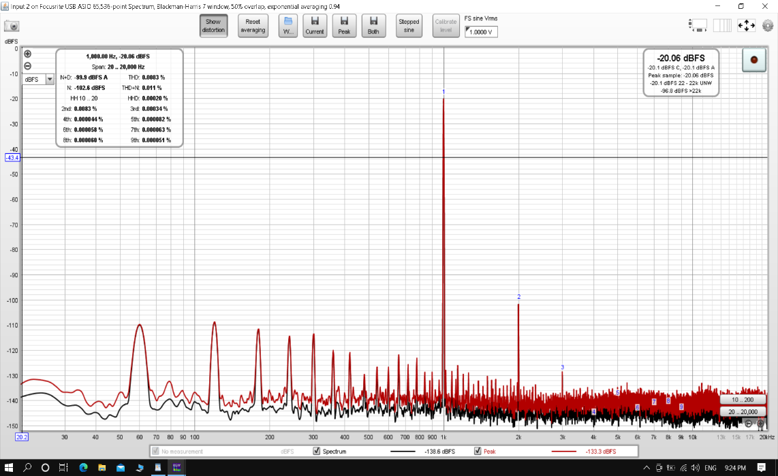Edit the FS sine Vrms value field

coord(481,32)
